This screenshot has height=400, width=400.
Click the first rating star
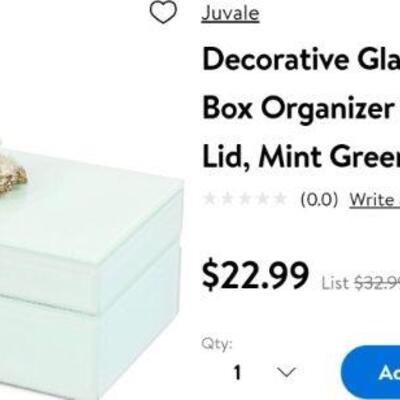(210, 199)
